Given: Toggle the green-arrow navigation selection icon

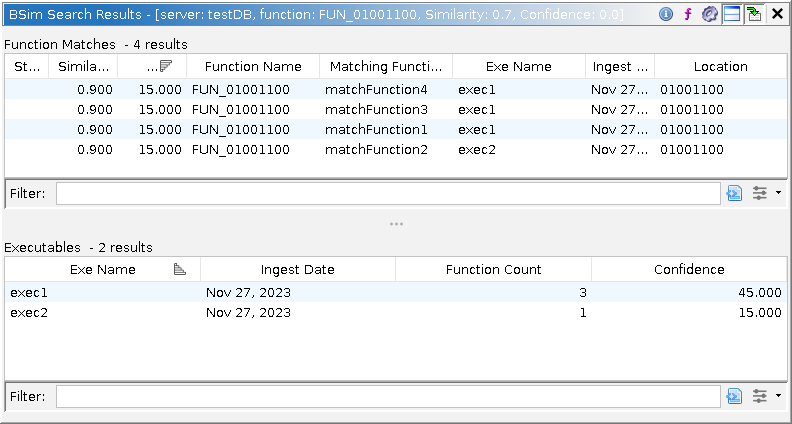Looking at the screenshot, I should coord(754,14).
